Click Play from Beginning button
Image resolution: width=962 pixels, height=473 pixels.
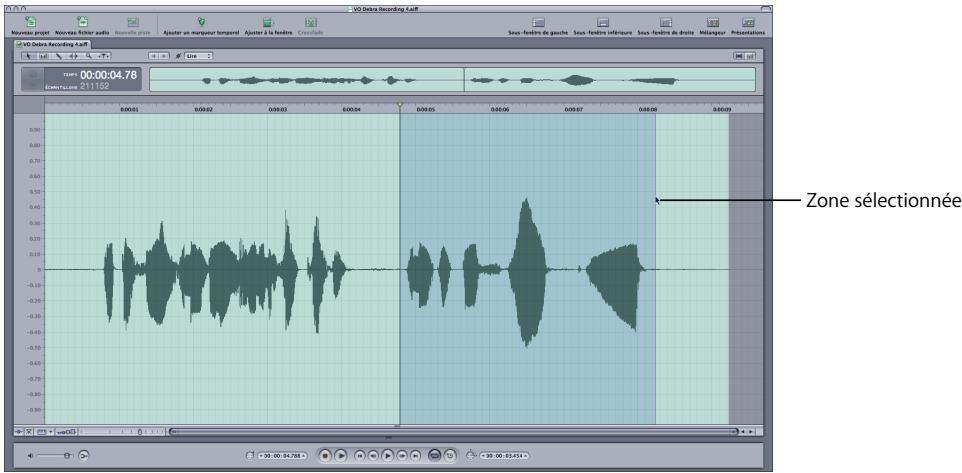click(x=341, y=455)
